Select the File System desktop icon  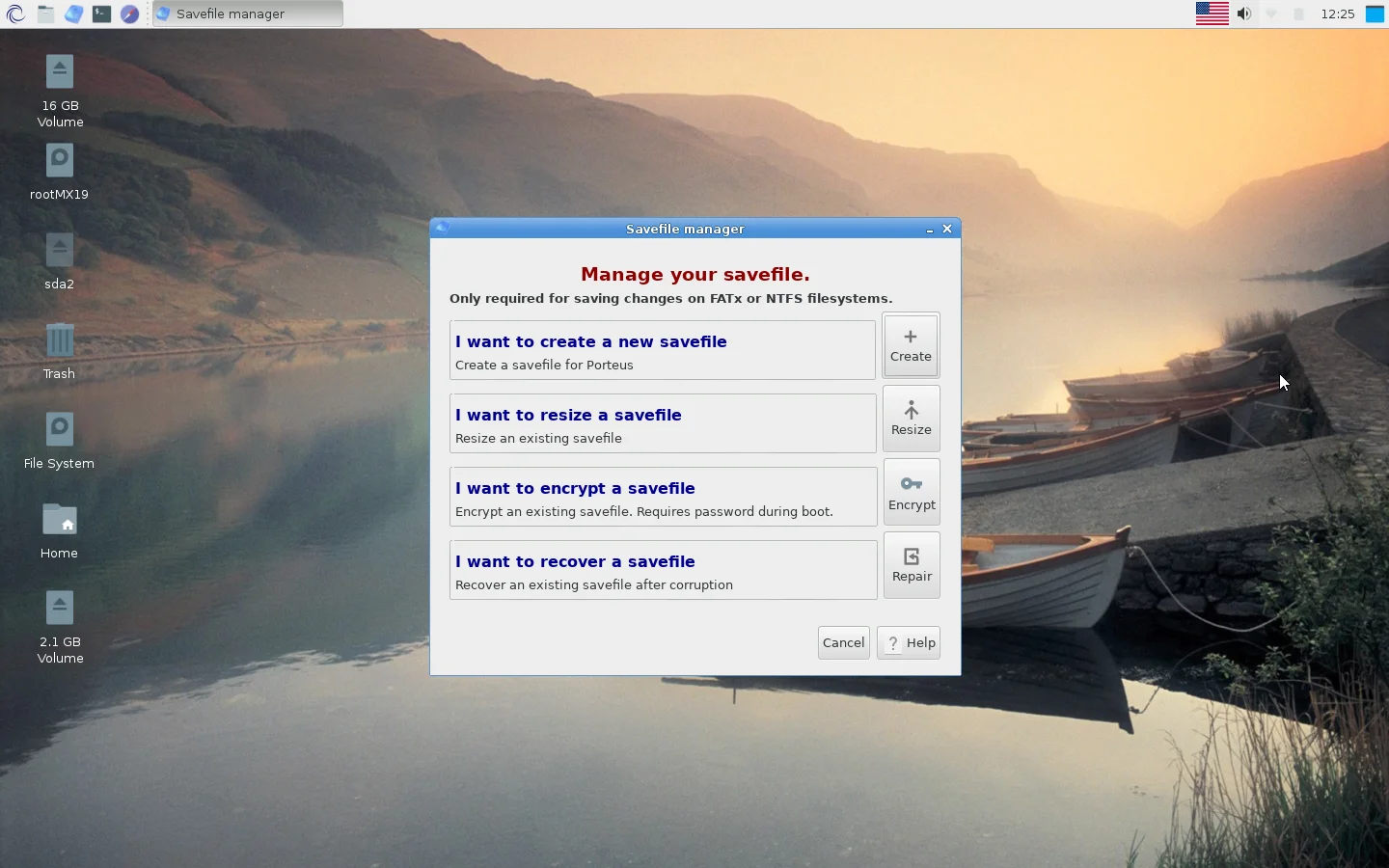point(59,441)
